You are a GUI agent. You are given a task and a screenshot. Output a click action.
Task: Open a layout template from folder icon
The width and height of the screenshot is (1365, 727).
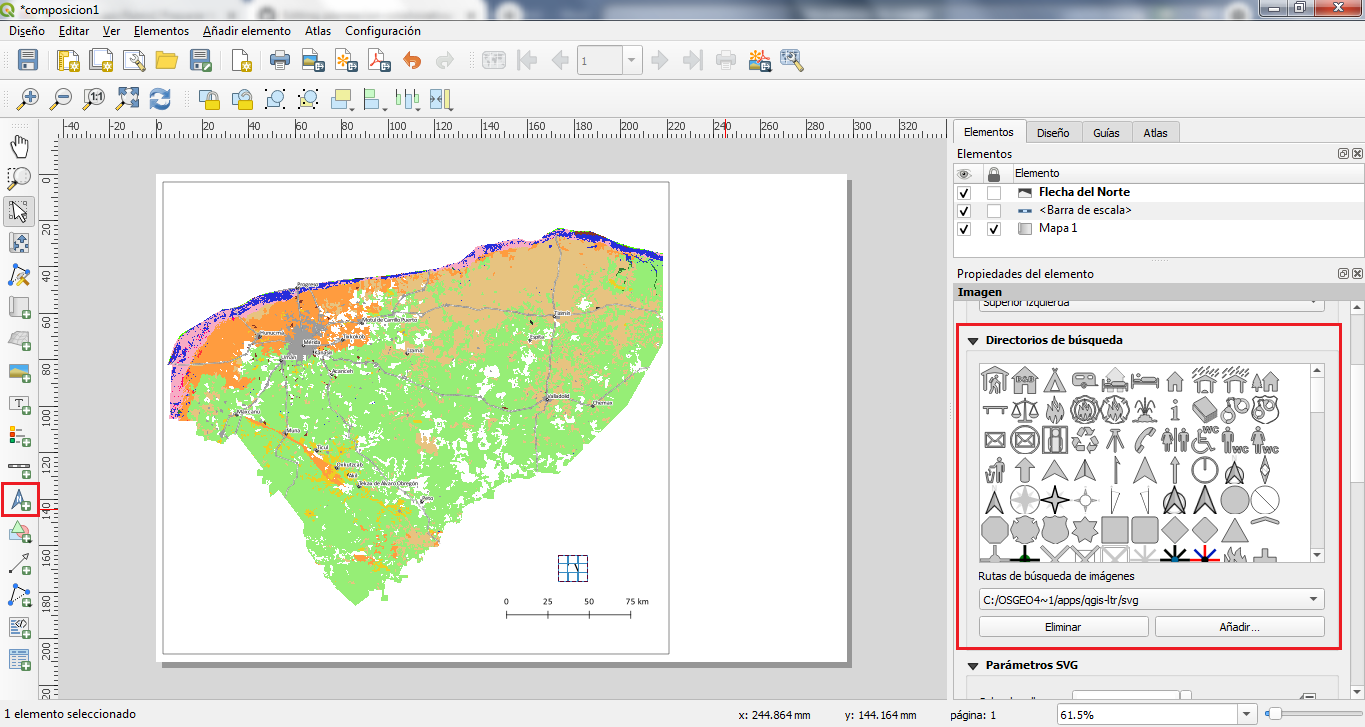(x=167, y=60)
